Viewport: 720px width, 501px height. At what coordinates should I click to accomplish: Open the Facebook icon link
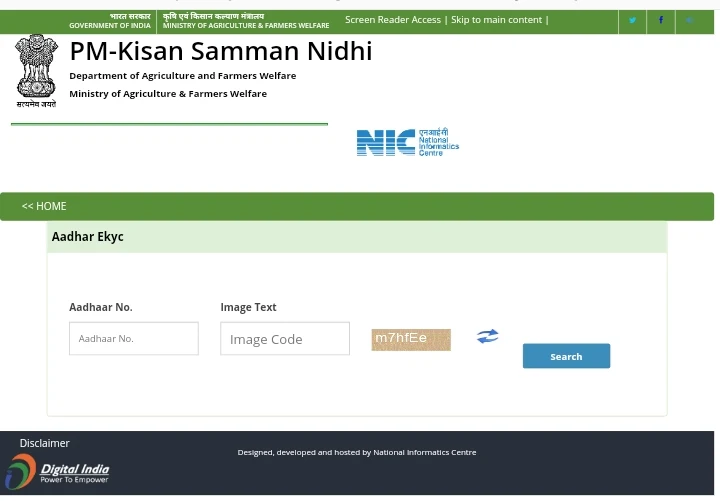661,20
